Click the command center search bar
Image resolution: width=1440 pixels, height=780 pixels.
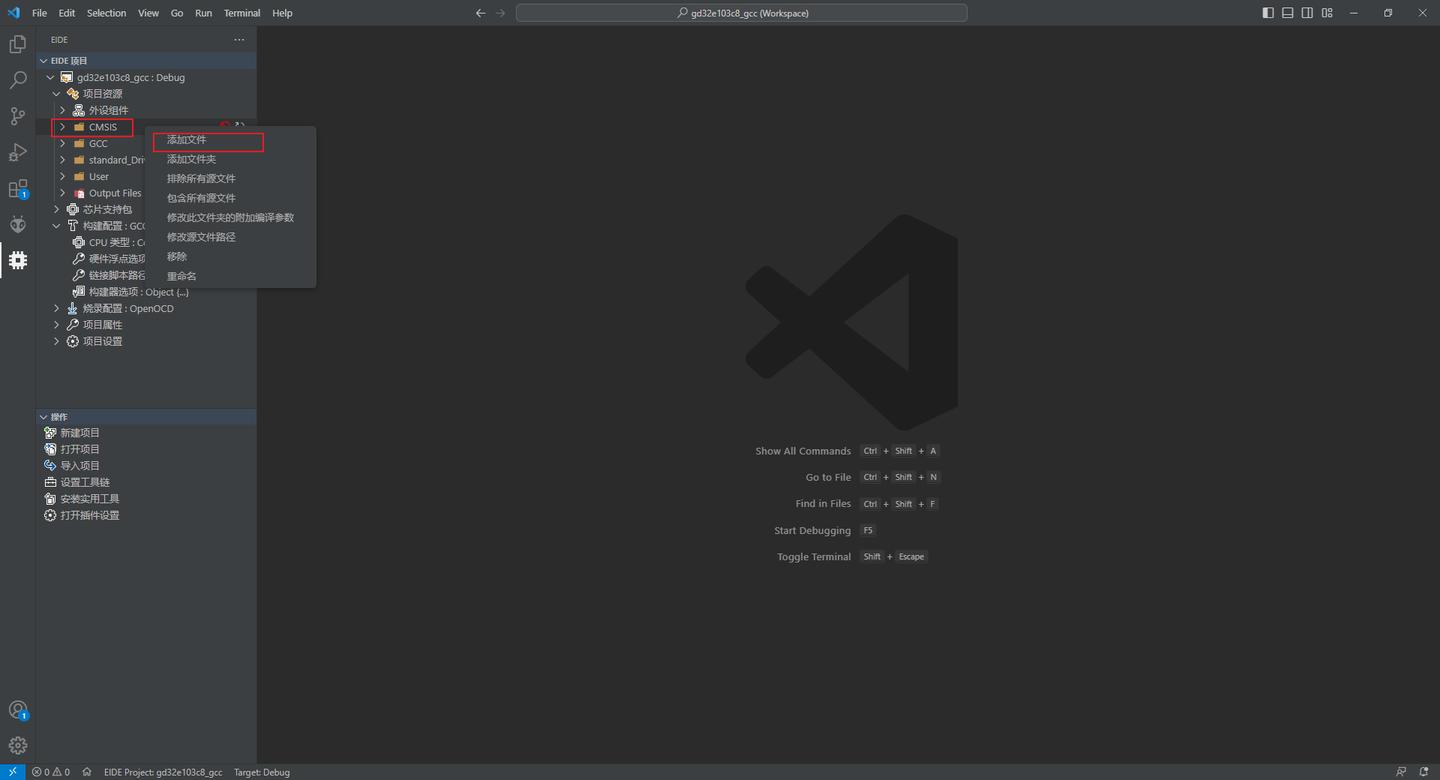click(740, 13)
